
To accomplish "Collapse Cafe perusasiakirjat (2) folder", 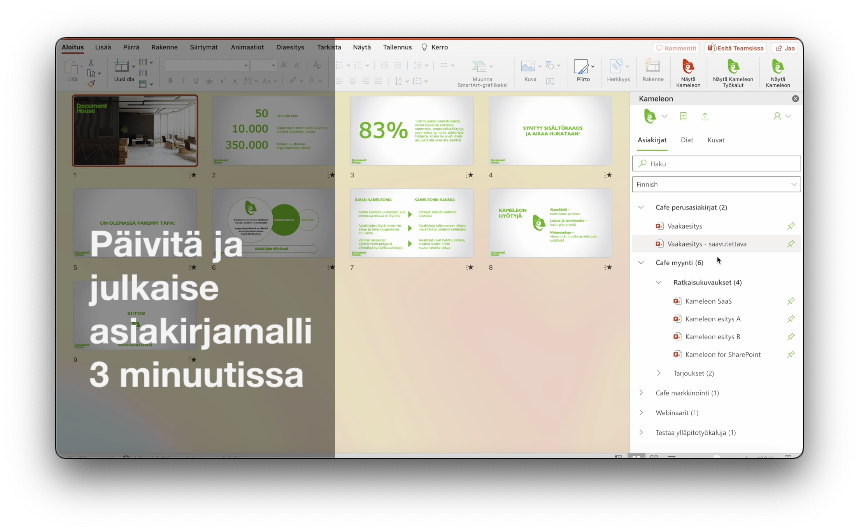I will (641, 207).
